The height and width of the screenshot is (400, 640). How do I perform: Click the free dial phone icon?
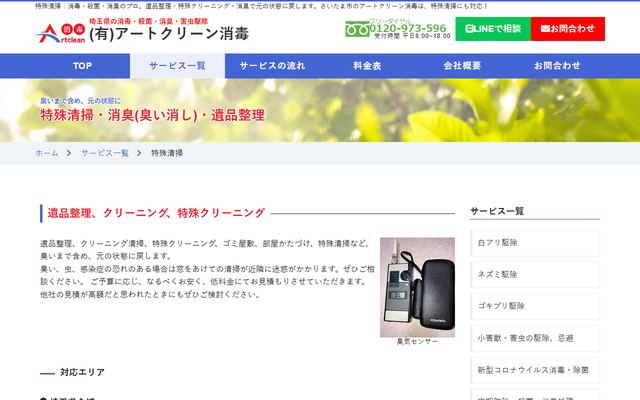click(x=357, y=29)
